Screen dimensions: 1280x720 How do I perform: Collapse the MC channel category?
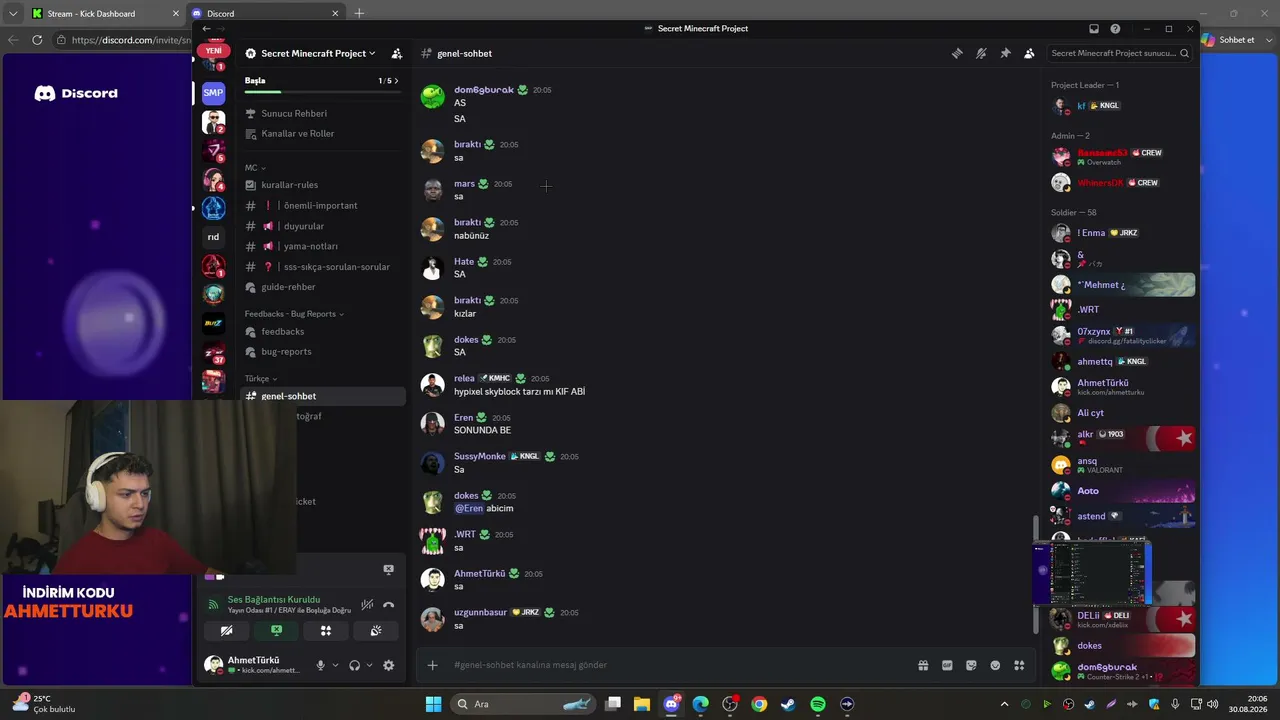(255, 168)
